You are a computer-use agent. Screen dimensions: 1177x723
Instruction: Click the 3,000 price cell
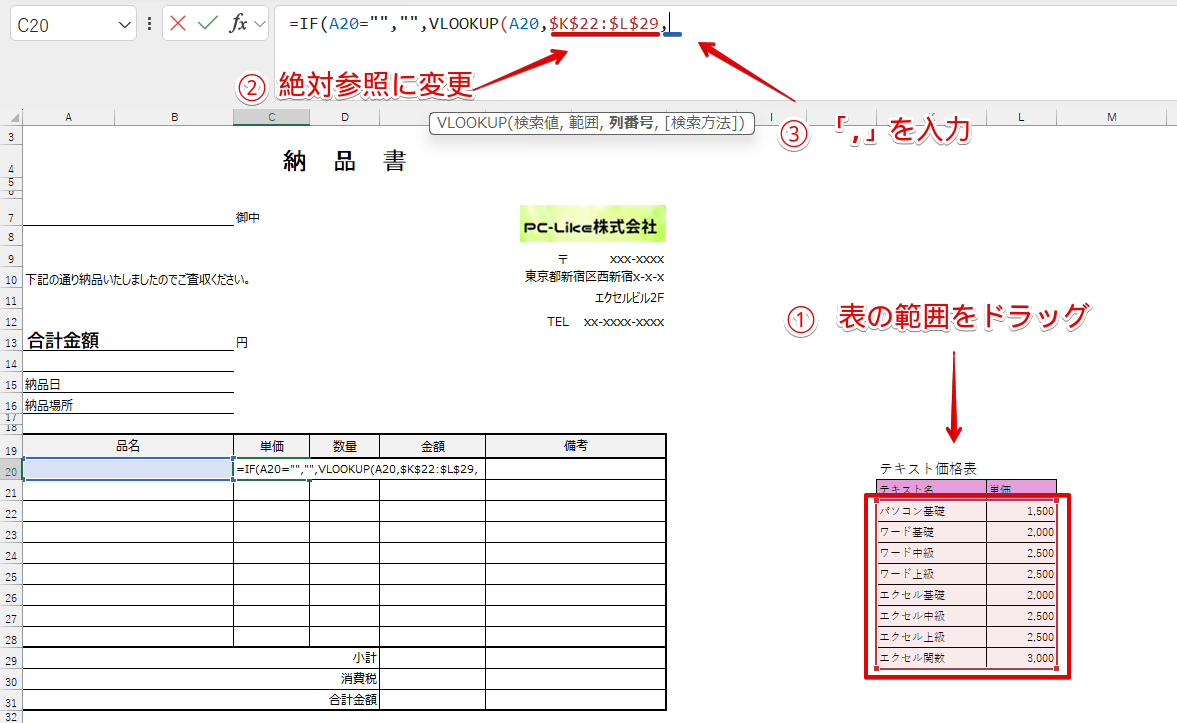(x=1022, y=658)
